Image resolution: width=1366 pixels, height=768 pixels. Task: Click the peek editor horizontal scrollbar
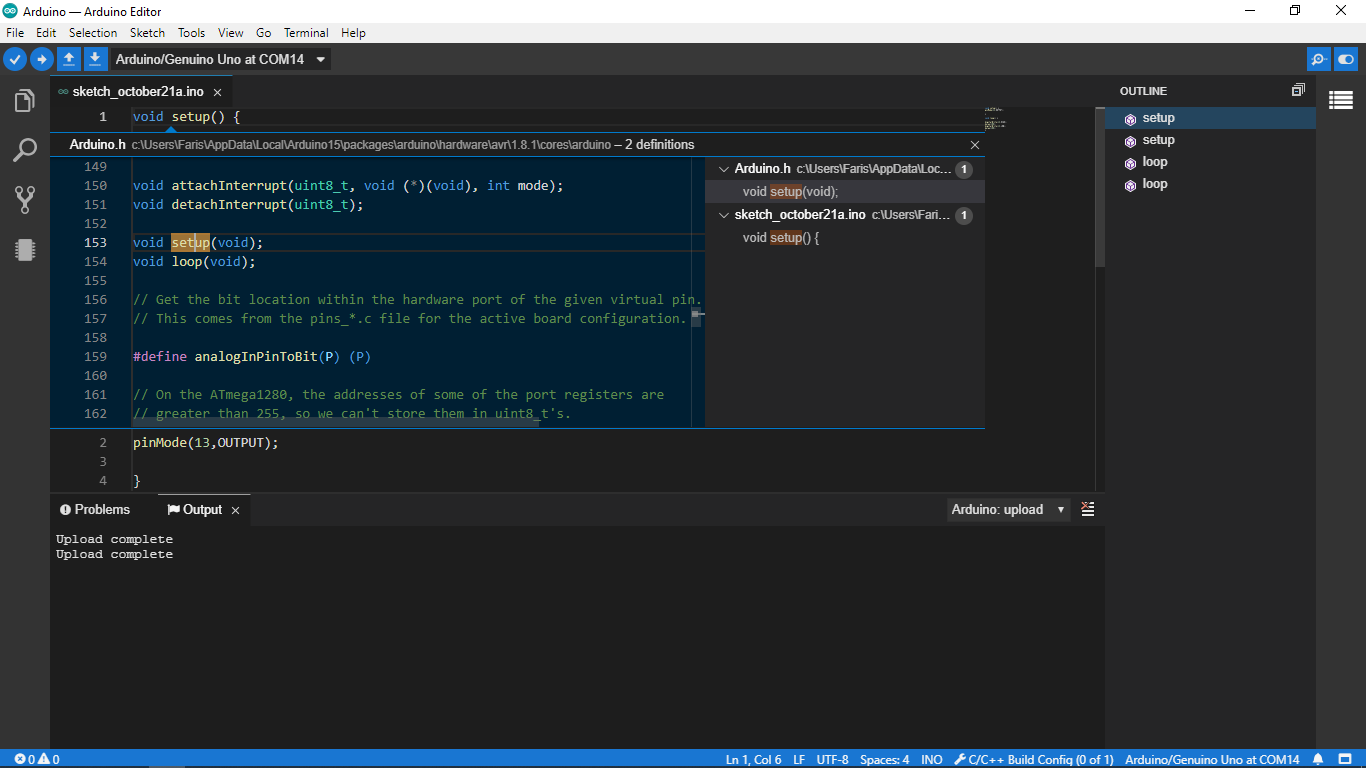(335, 424)
